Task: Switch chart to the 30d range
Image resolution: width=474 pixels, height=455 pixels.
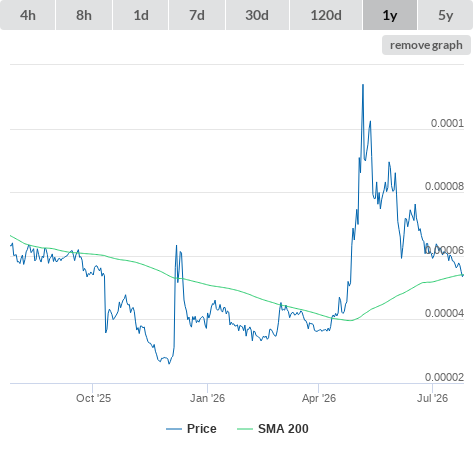Action: pyautogui.click(x=257, y=15)
